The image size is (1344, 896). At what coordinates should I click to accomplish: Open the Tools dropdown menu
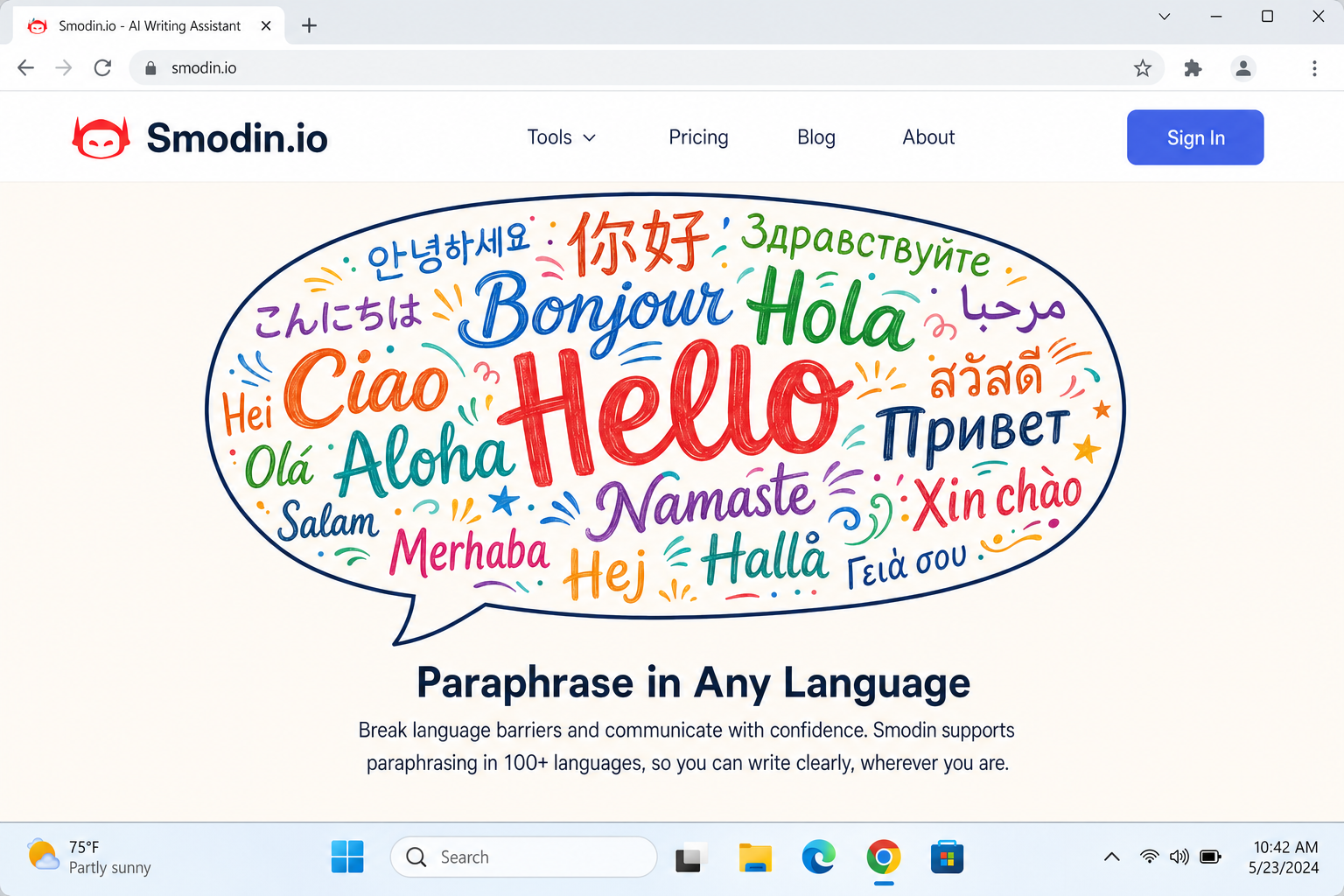tap(561, 137)
